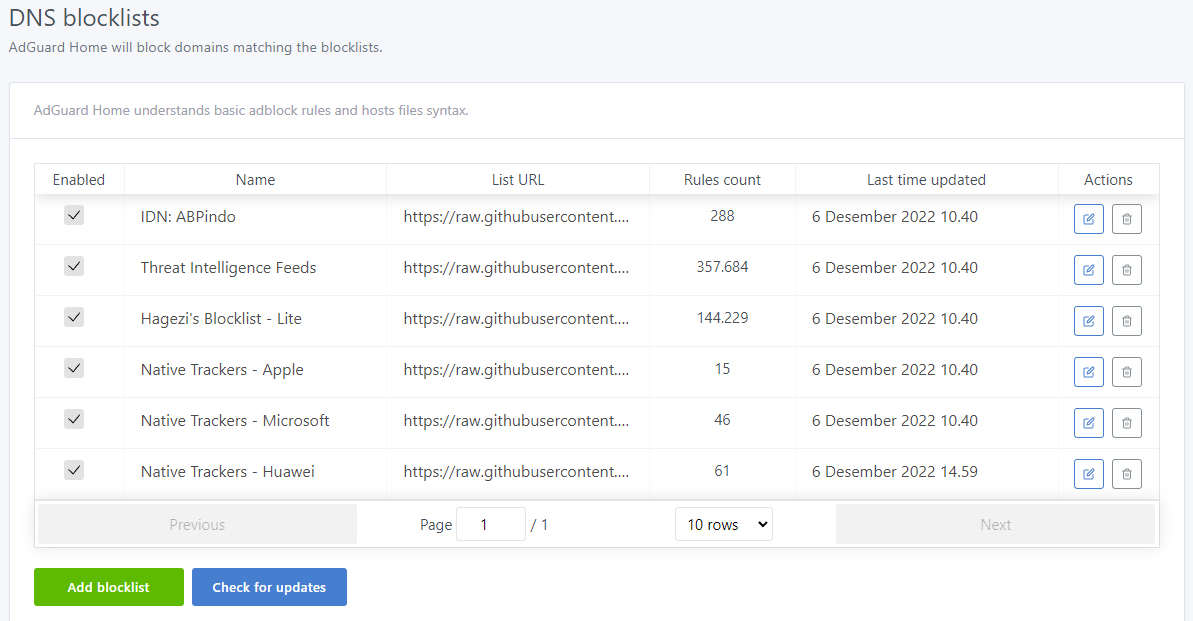This screenshot has width=1193, height=621.
Task: Open editing for Native Trackers - Microsoft
Action: 1088,422
